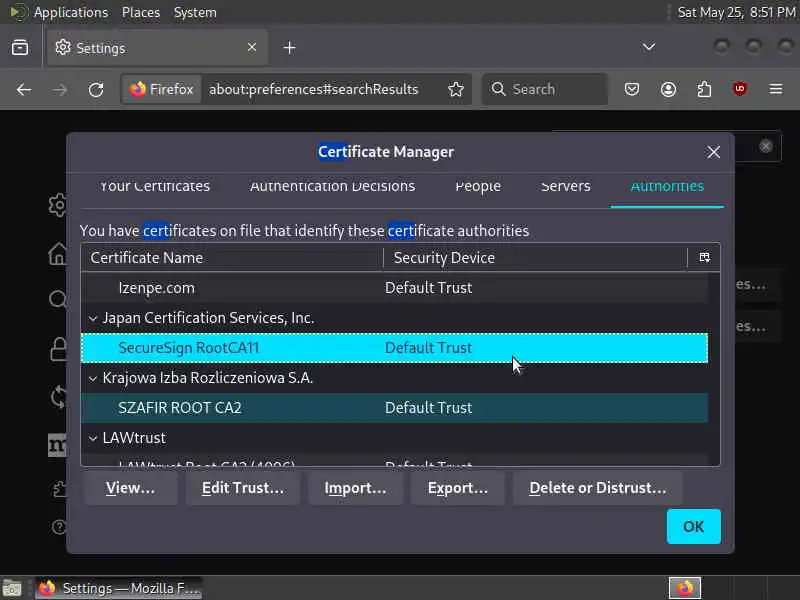Open the Places menu

click(x=141, y=12)
